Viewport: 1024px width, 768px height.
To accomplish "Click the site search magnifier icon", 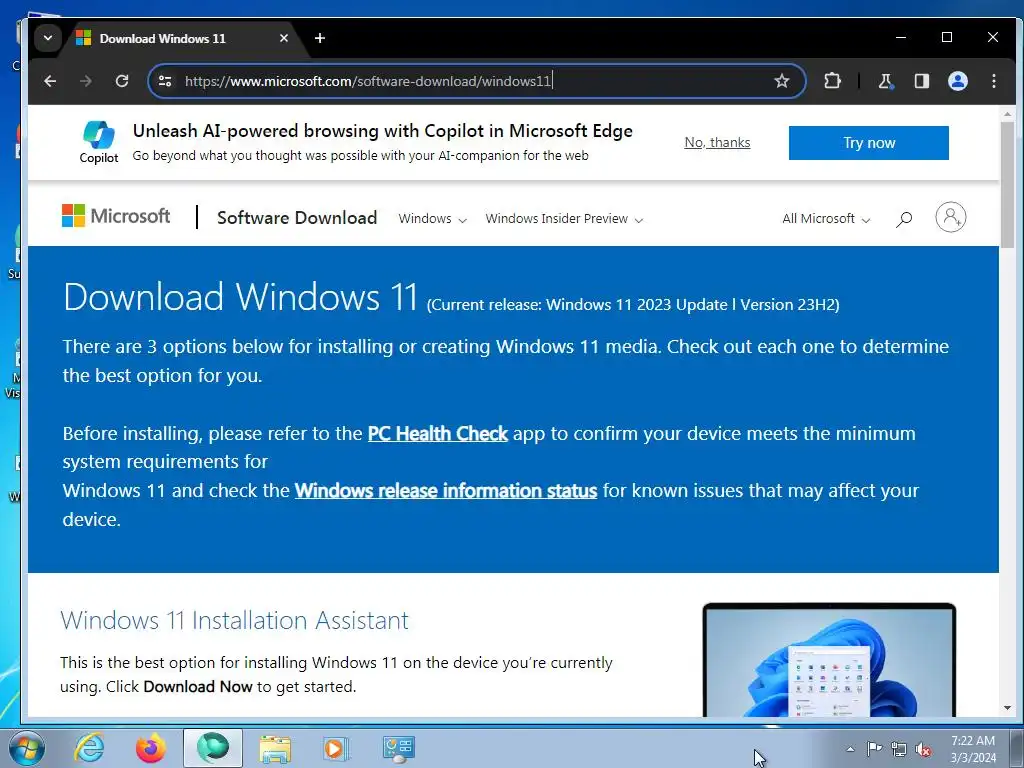I will click(904, 219).
